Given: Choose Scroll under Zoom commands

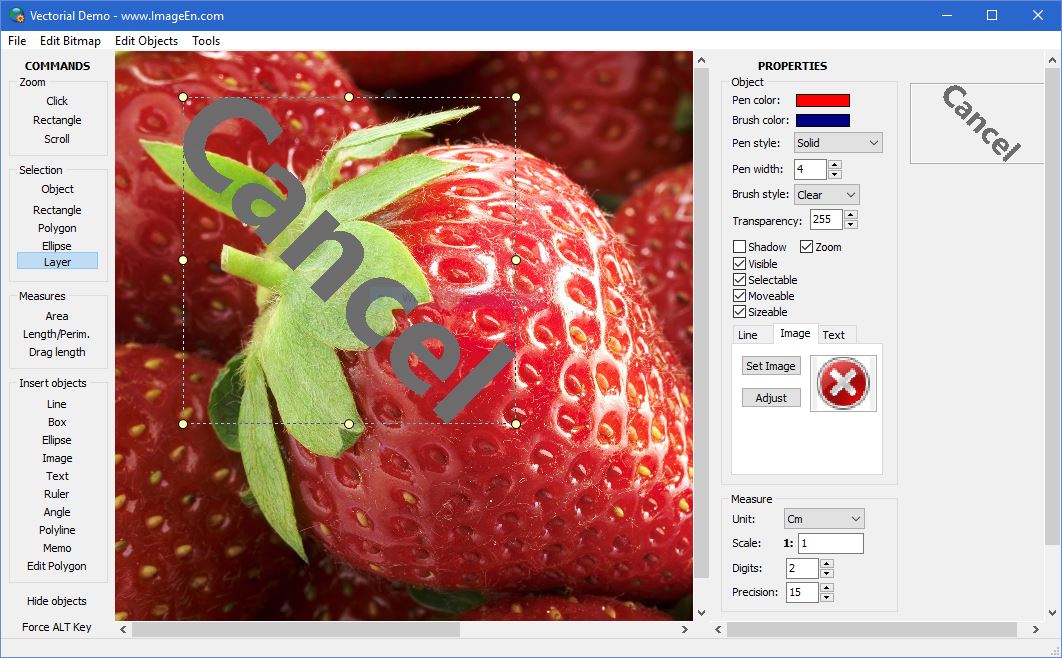Looking at the screenshot, I should (x=57, y=139).
